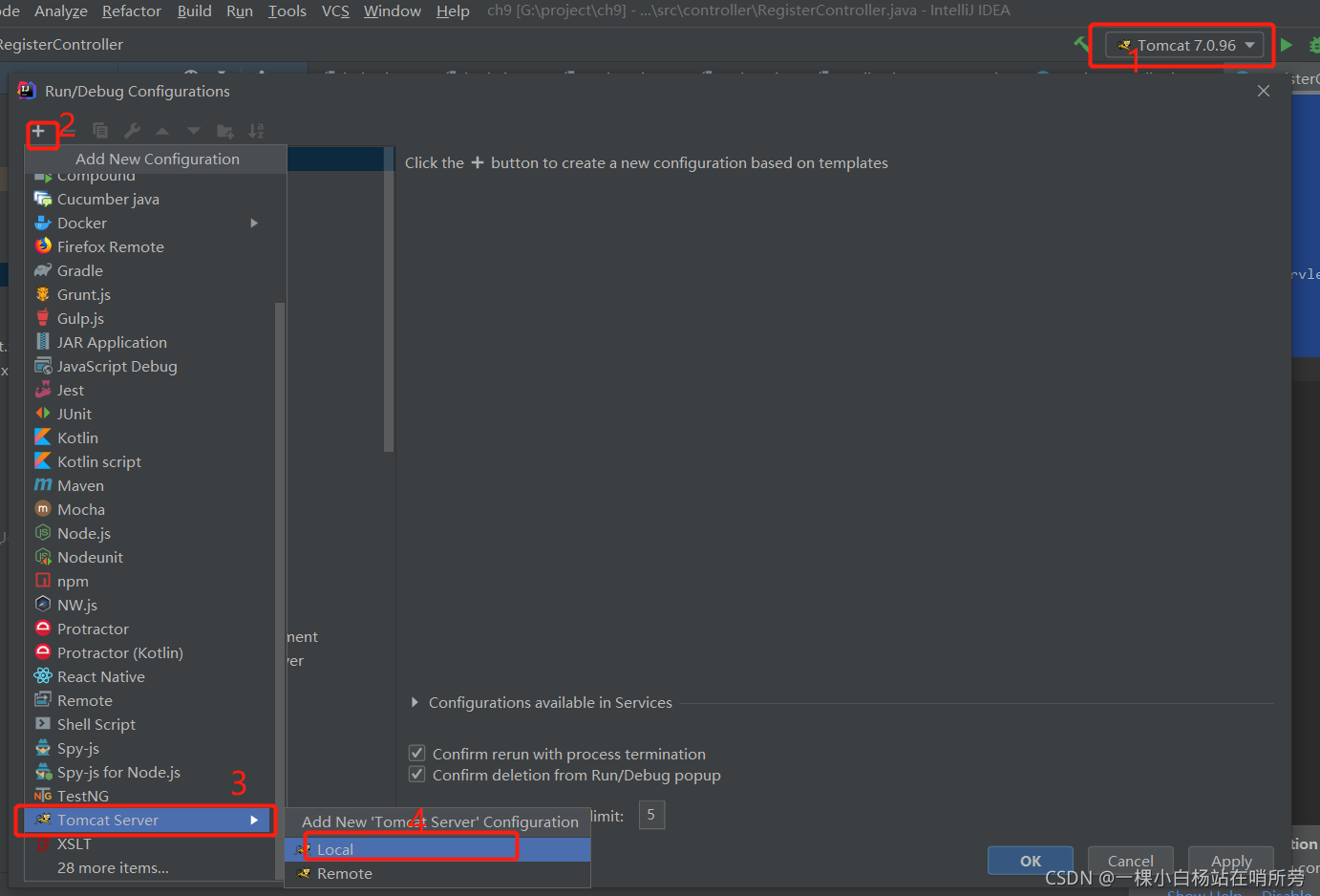The height and width of the screenshot is (896, 1320).
Task: Click the OK button
Action: pyautogui.click(x=1031, y=861)
